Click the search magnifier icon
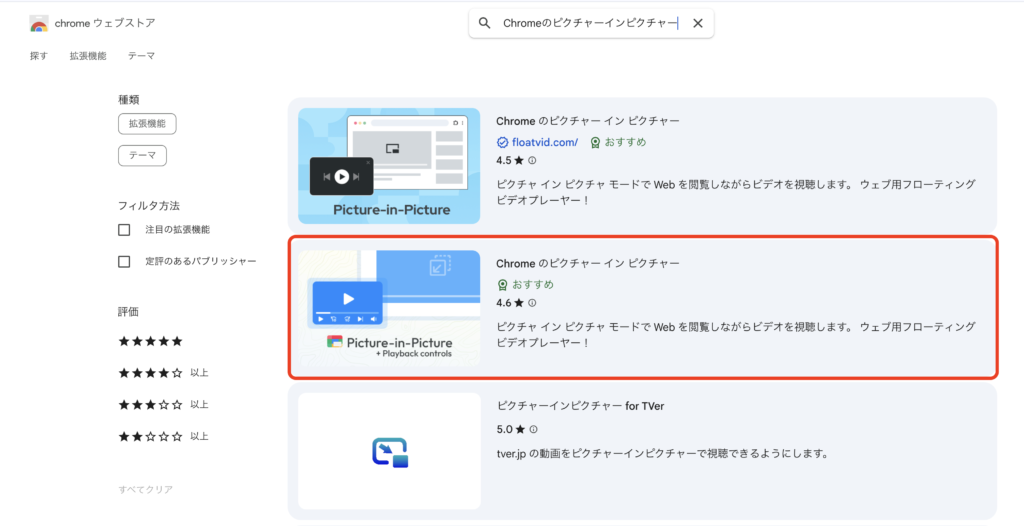 click(x=485, y=23)
